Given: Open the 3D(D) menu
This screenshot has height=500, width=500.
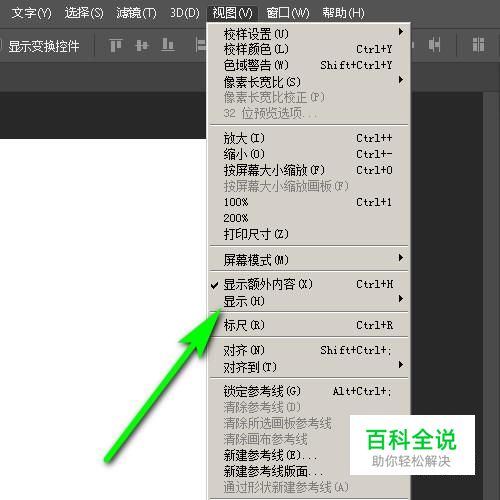Looking at the screenshot, I should [x=185, y=13].
